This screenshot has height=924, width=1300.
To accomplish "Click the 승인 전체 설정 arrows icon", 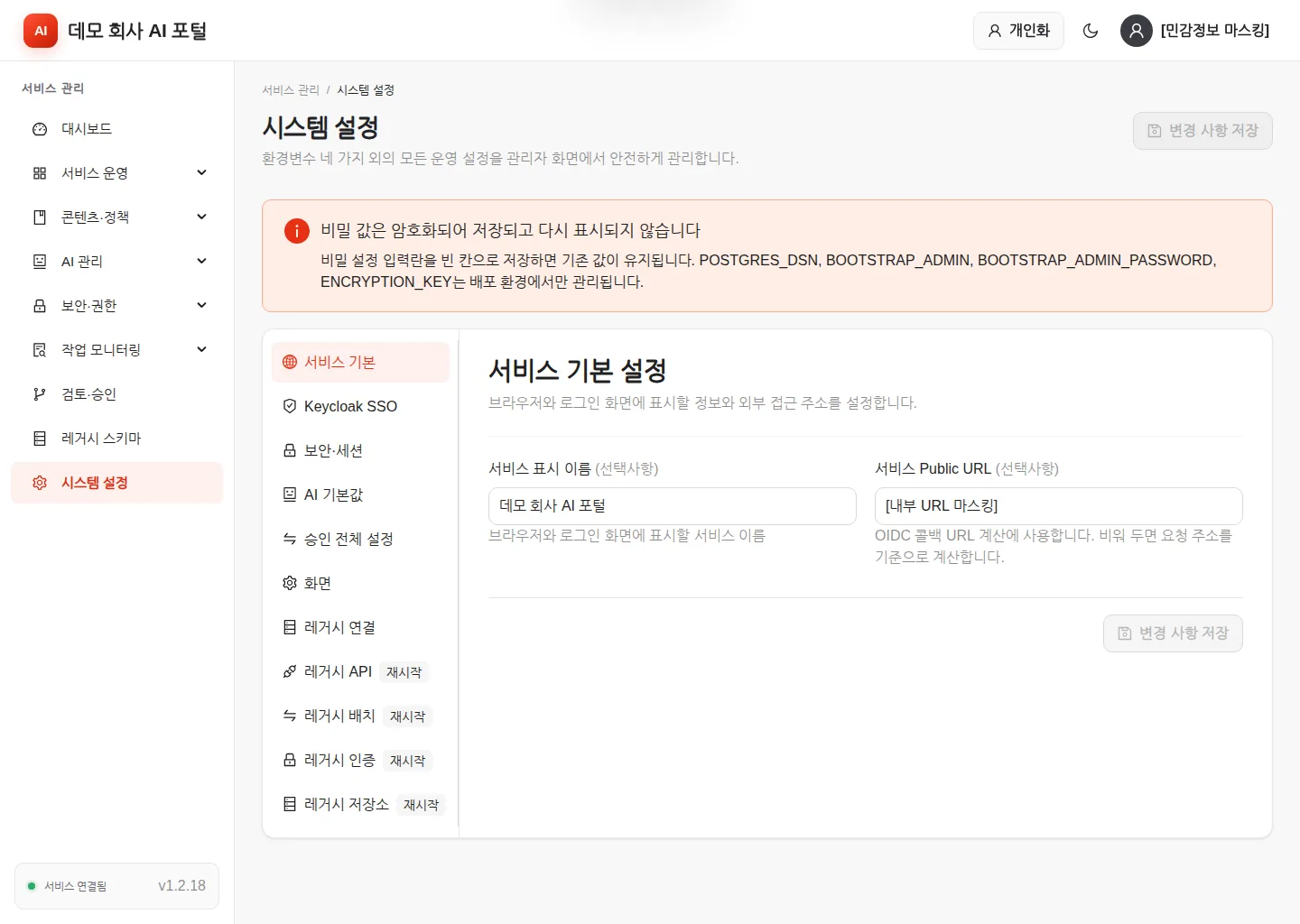I will [290, 539].
